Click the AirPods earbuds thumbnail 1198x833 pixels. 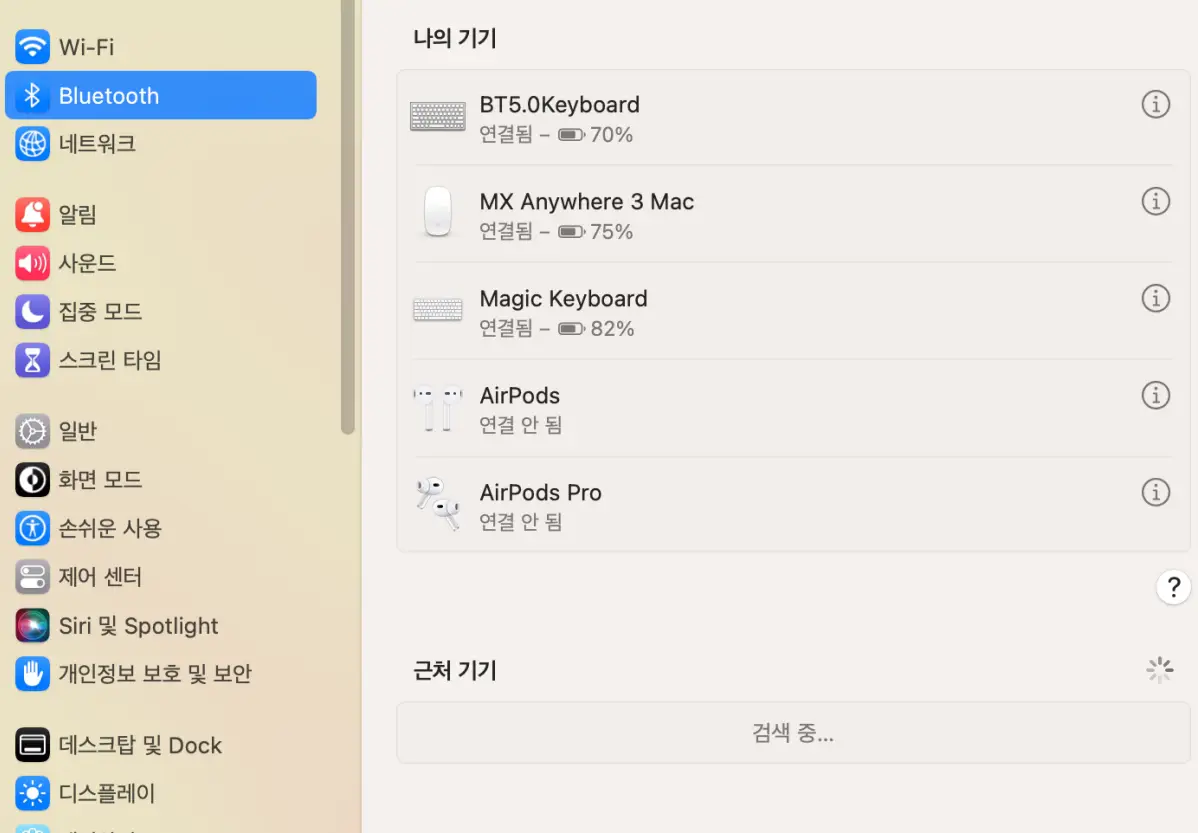tap(438, 408)
